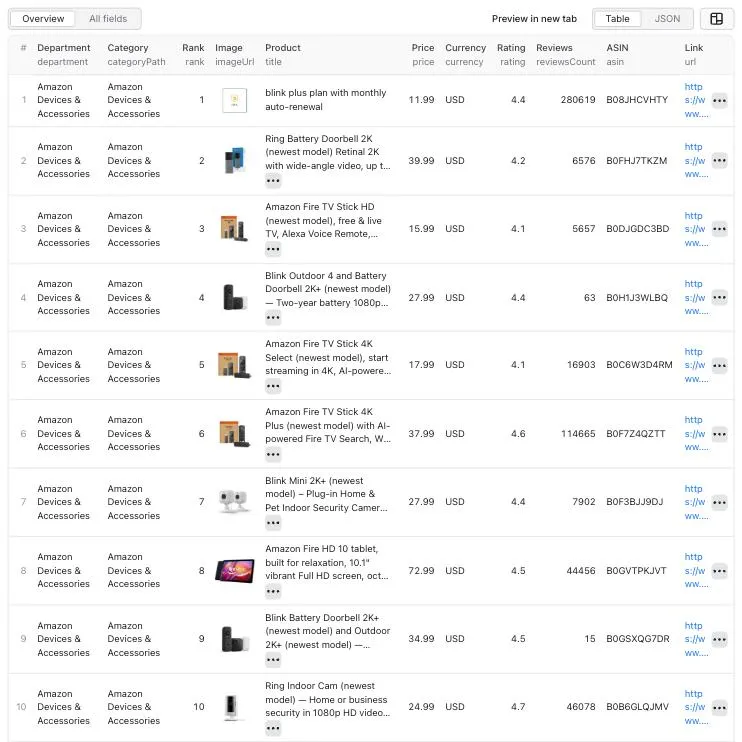Click the Price column header

click(x=423, y=54)
